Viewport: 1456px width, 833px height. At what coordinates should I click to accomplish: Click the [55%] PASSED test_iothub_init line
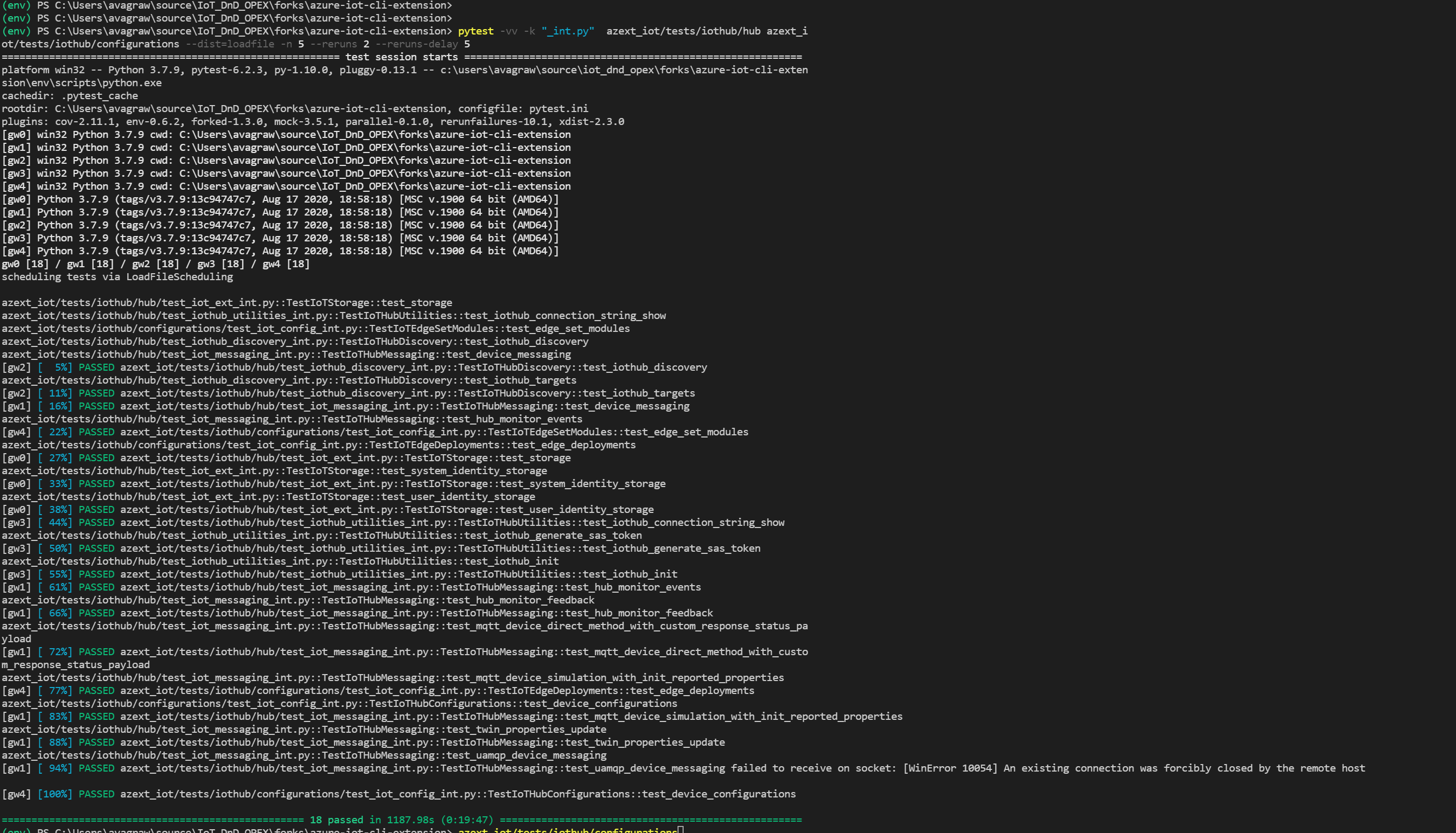tap(398, 574)
